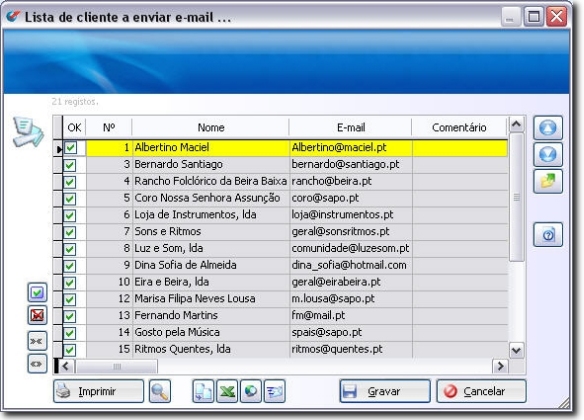Open the help question mark icon
The width and height of the screenshot is (584, 420).
pos(548,235)
